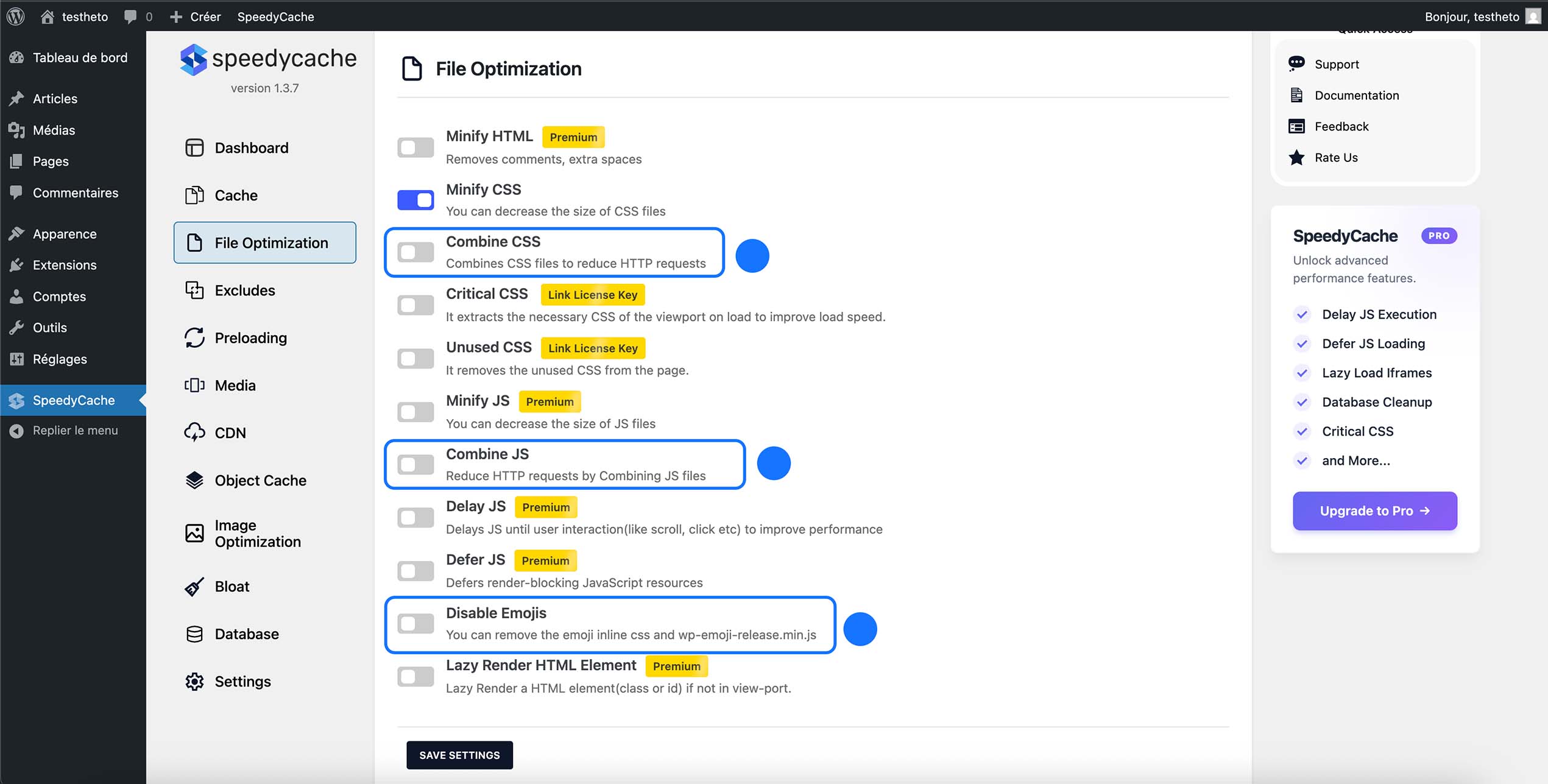Enable the Combine JS toggle

pyautogui.click(x=415, y=464)
